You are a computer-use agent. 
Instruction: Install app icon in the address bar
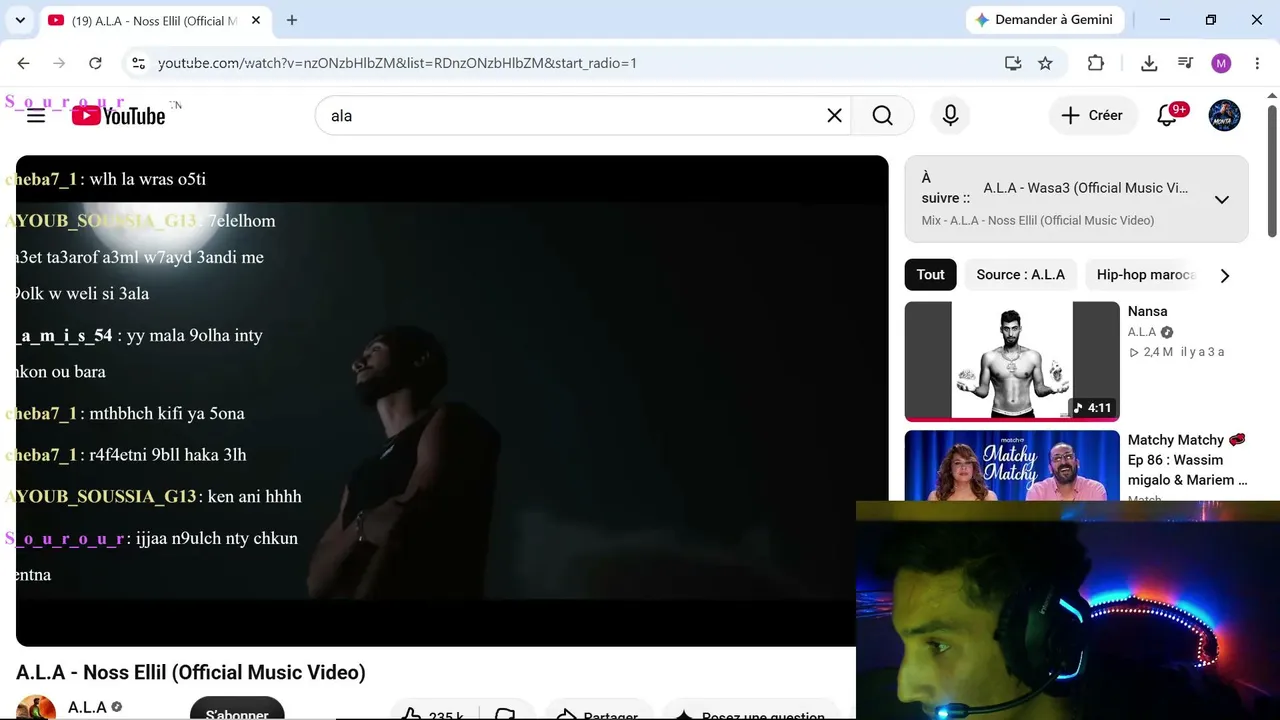[x=1013, y=63]
